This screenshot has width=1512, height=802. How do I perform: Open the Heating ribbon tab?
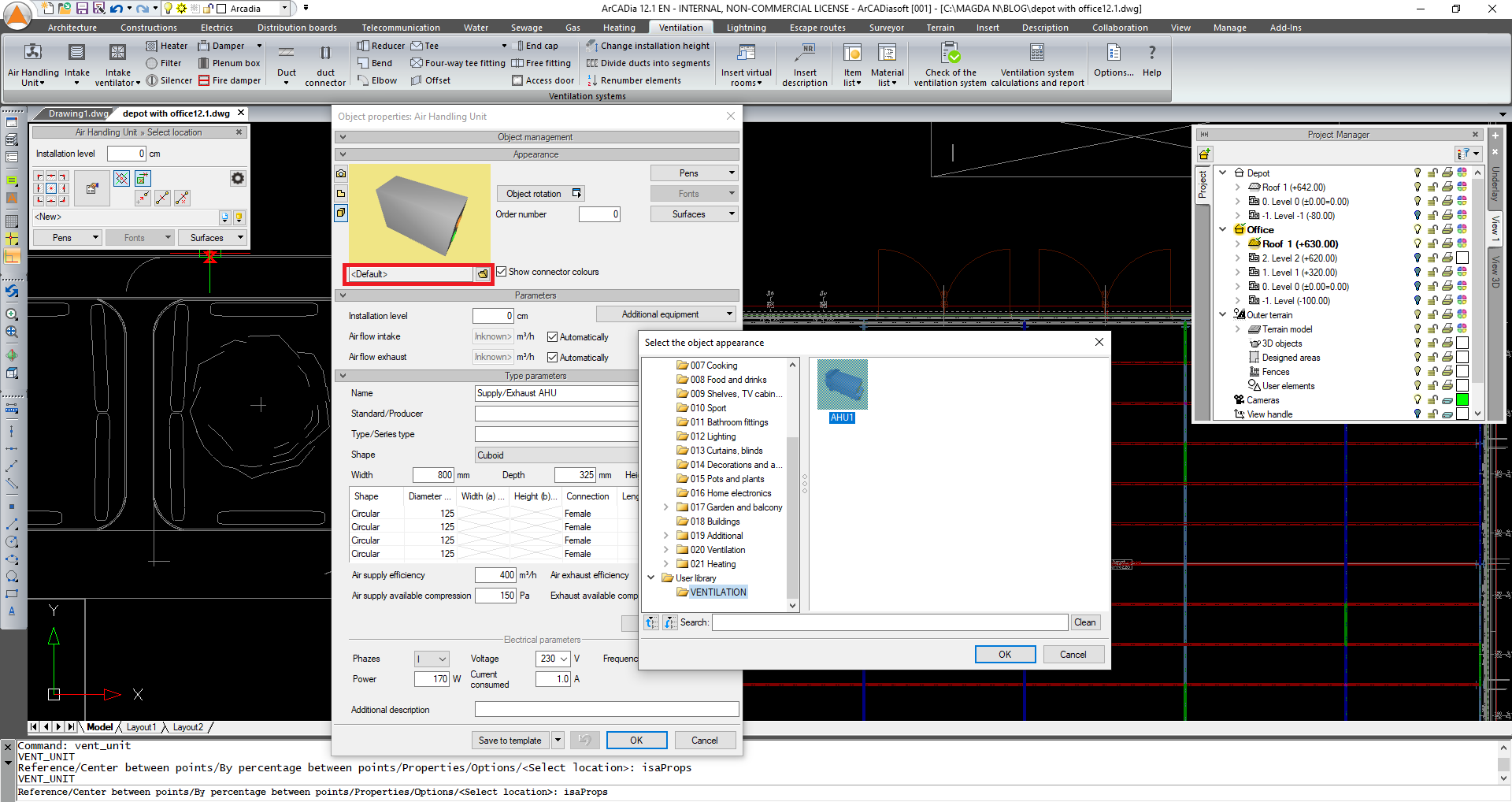click(619, 28)
